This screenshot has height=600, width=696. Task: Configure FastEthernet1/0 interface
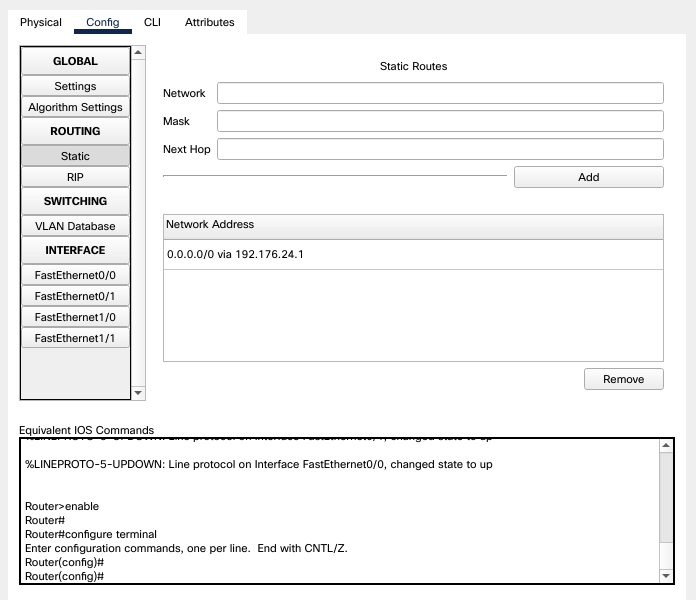click(75, 317)
